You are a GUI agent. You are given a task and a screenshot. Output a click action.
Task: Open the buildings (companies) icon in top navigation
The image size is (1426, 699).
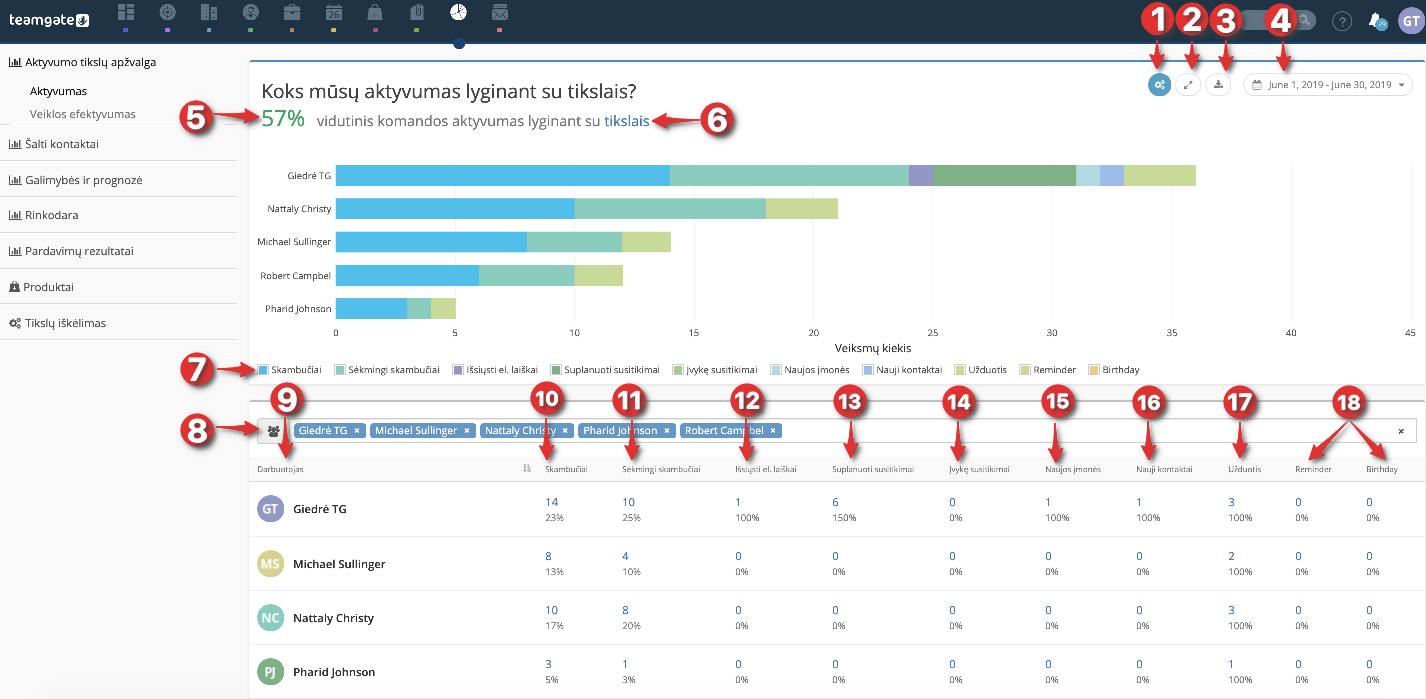pyautogui.click(x=209, y=13)
